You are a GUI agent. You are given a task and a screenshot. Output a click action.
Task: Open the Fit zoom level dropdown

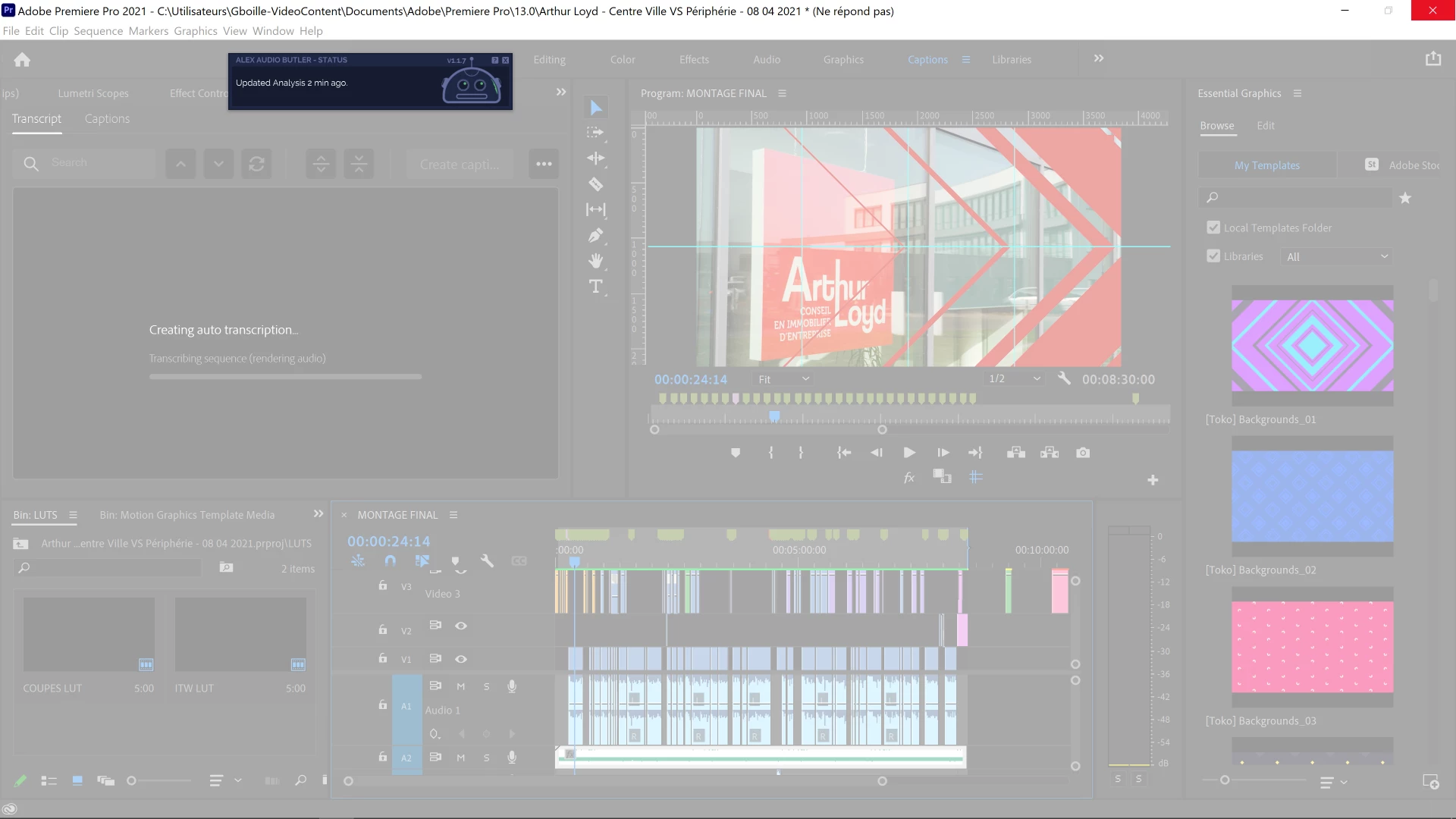click(783, 379)
